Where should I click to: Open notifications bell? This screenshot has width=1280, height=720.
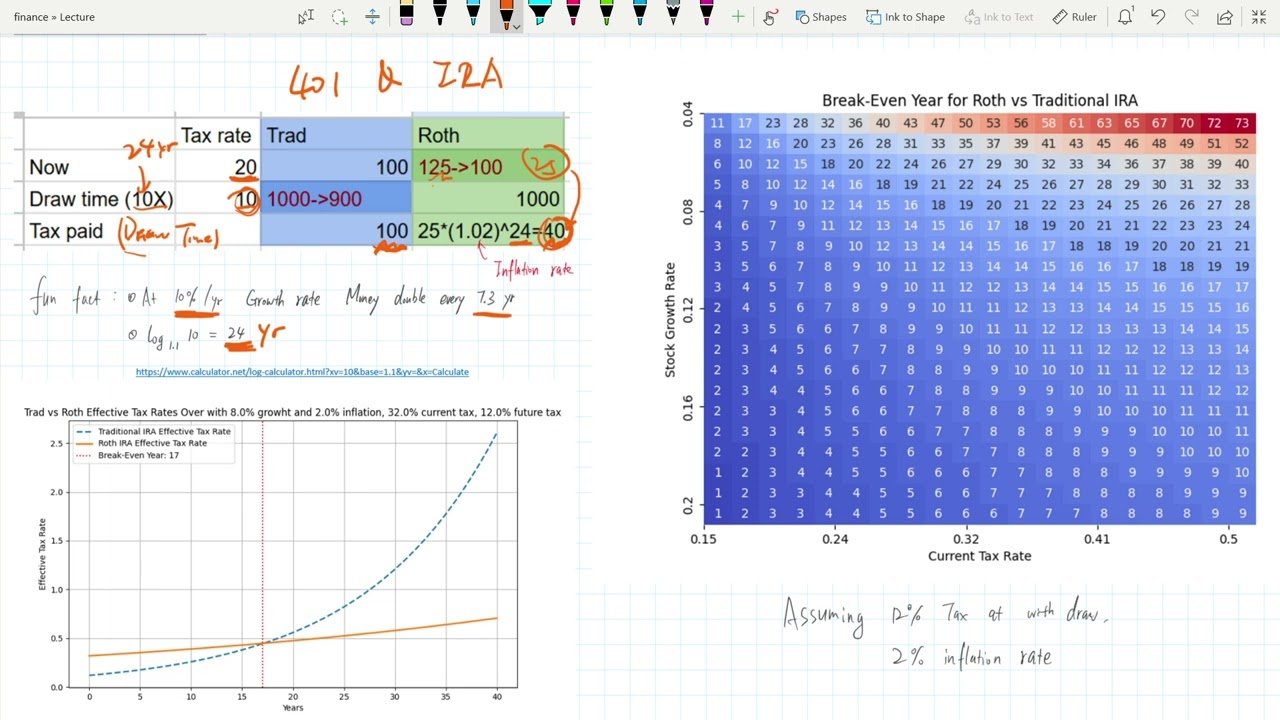tap(1125, 16)
